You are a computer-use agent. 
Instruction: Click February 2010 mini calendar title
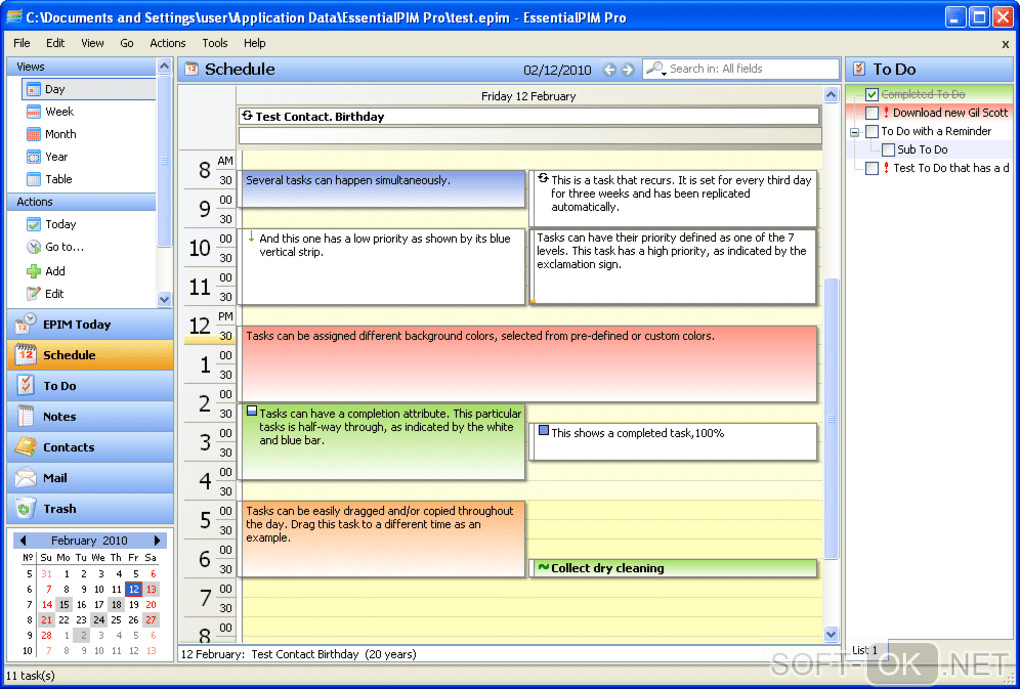coord(89,540)
